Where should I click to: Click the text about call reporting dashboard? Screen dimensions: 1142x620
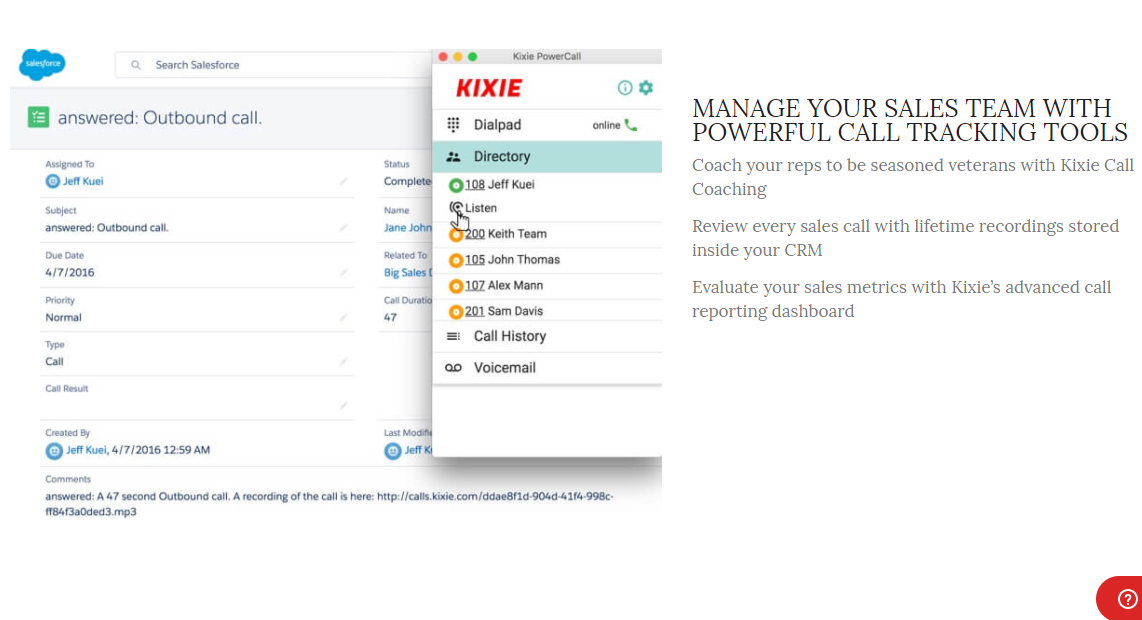click(902, 299)
